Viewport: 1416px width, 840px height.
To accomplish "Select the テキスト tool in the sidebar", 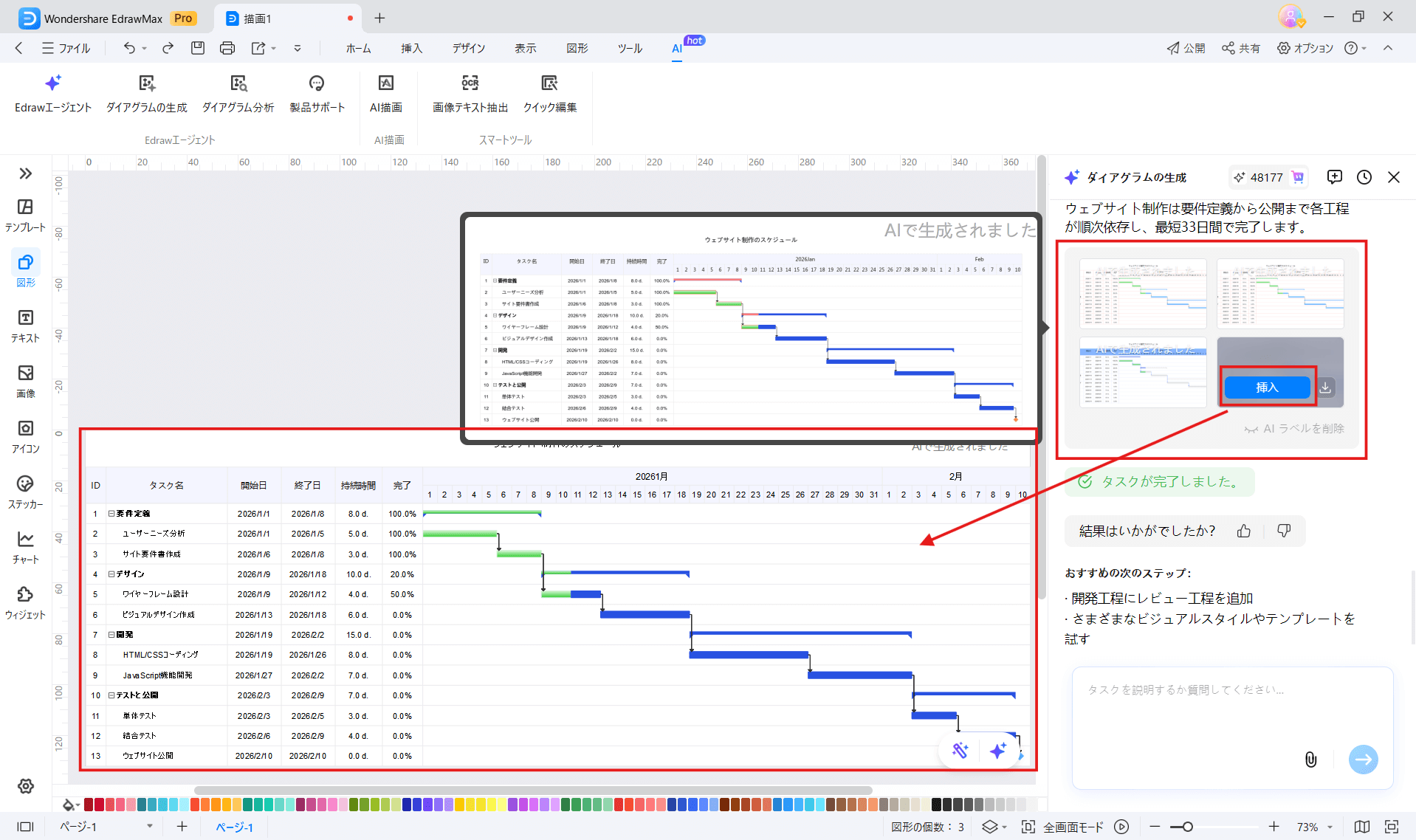I will click(x=25, y=325).
